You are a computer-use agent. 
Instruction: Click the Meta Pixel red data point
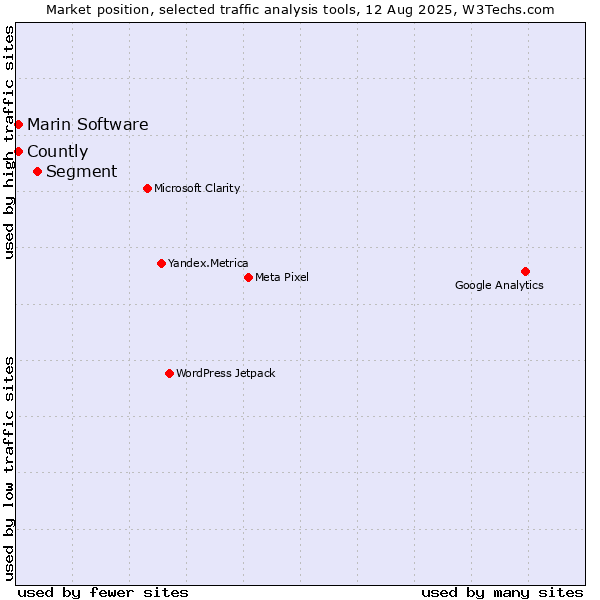pos(248,277)
